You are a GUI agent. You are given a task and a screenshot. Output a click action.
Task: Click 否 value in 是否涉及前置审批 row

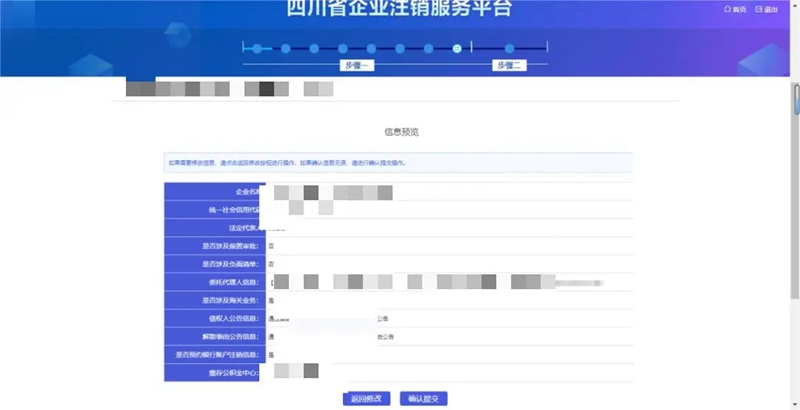coord(271,246)
